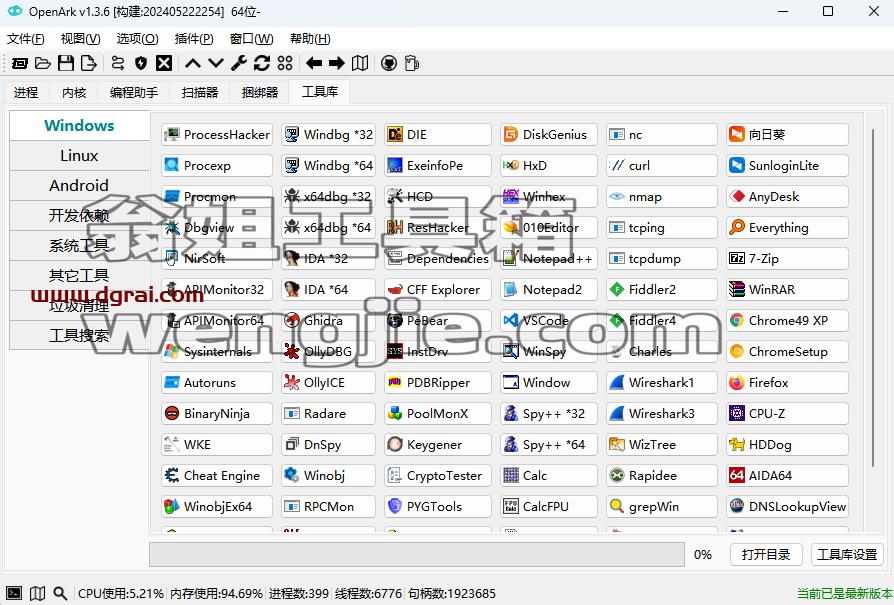The image size is (894, 605).
Task: Open DIE detect-it-easy tool
Action: point(437,135)
